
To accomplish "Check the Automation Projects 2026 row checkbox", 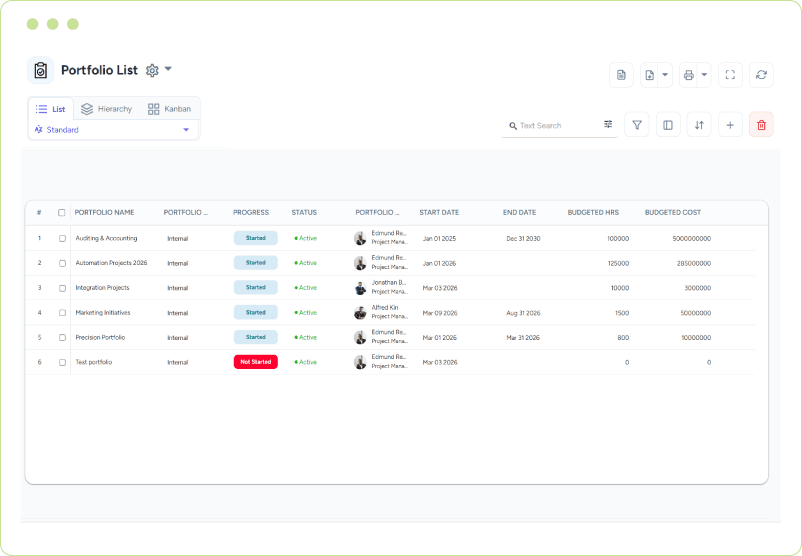I will (x=62, y=263).
